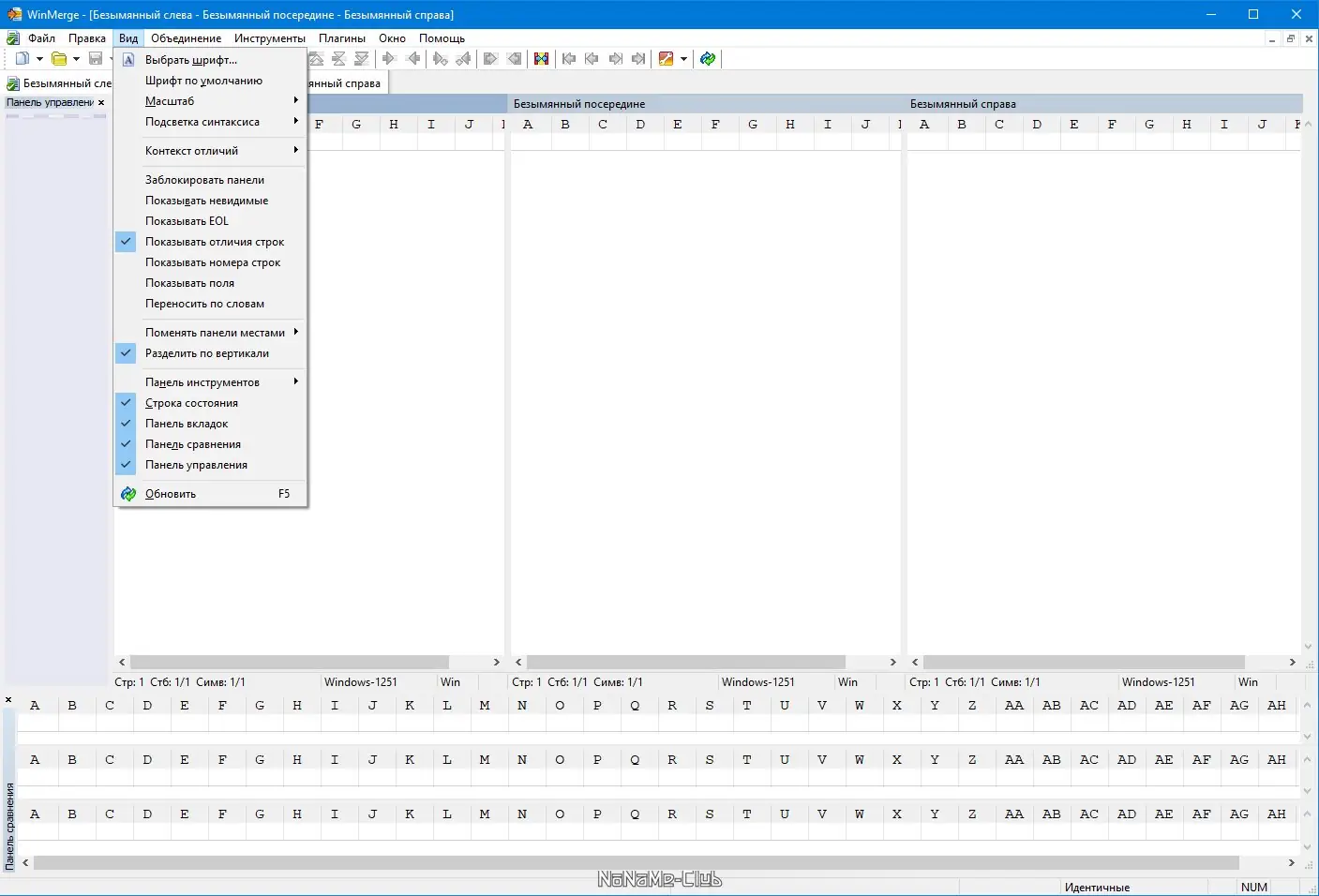This screenshot has width=1319, height=896.
Task: Click the green Refresh icon in the toolbar
Action: point(708,59)
